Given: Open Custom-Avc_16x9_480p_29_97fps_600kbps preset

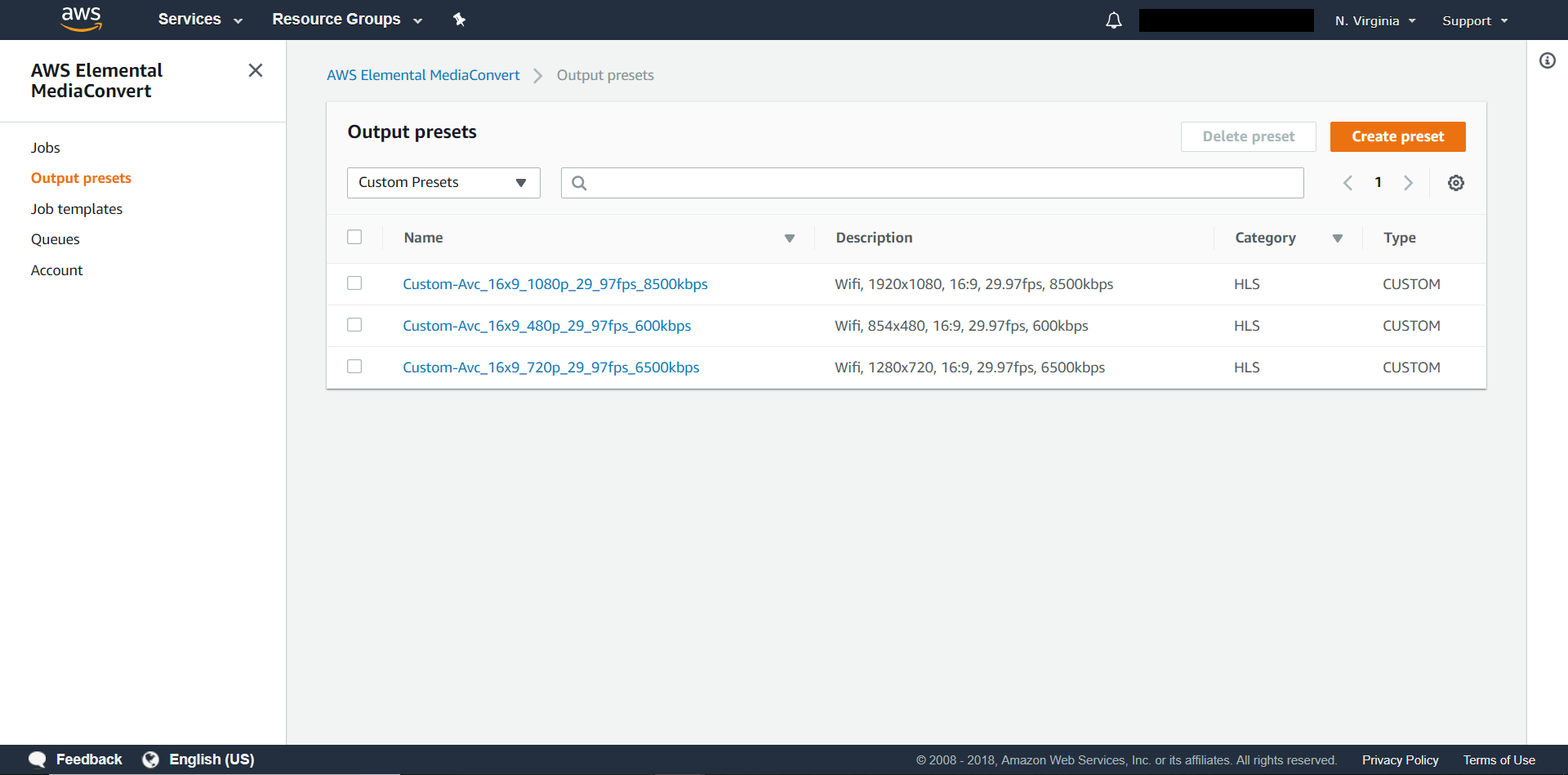Looking at the screenshot, I should [547, 326].
